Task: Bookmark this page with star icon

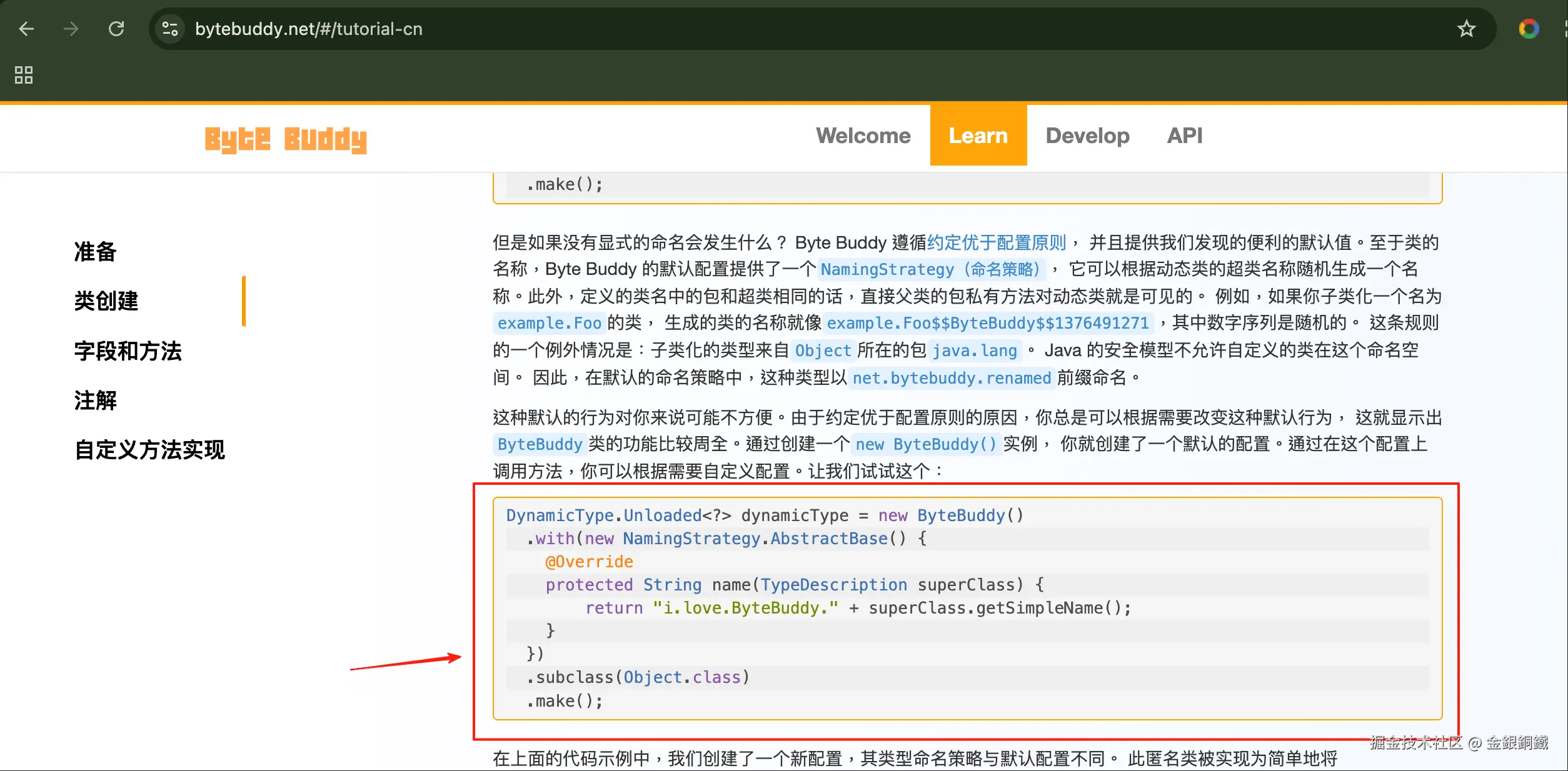Action: [x=1466, y=29]
